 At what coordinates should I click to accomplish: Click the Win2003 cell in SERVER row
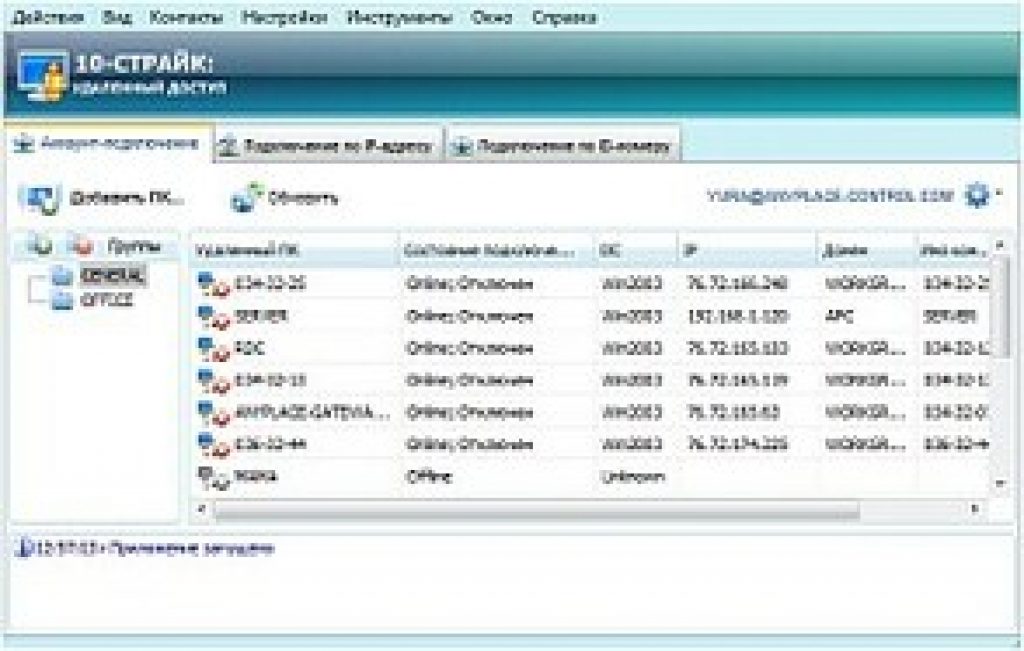coord(632,316)
